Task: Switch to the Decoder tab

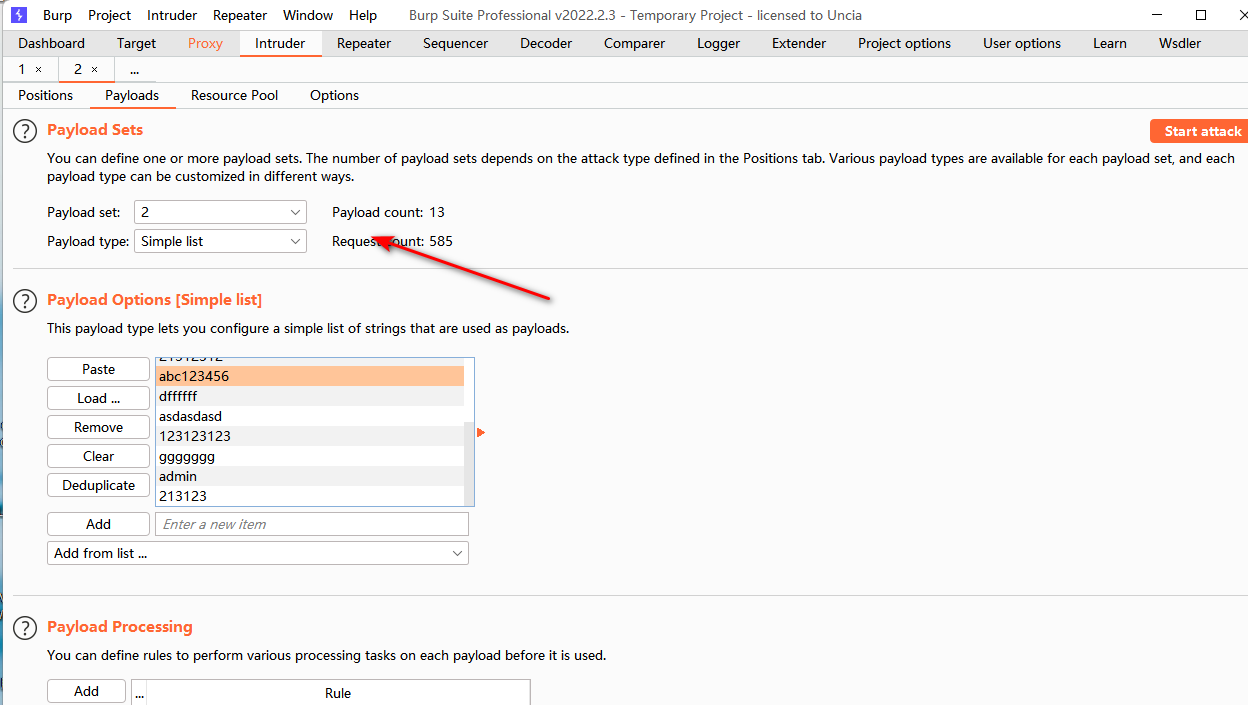Action: tap(546, 43)
